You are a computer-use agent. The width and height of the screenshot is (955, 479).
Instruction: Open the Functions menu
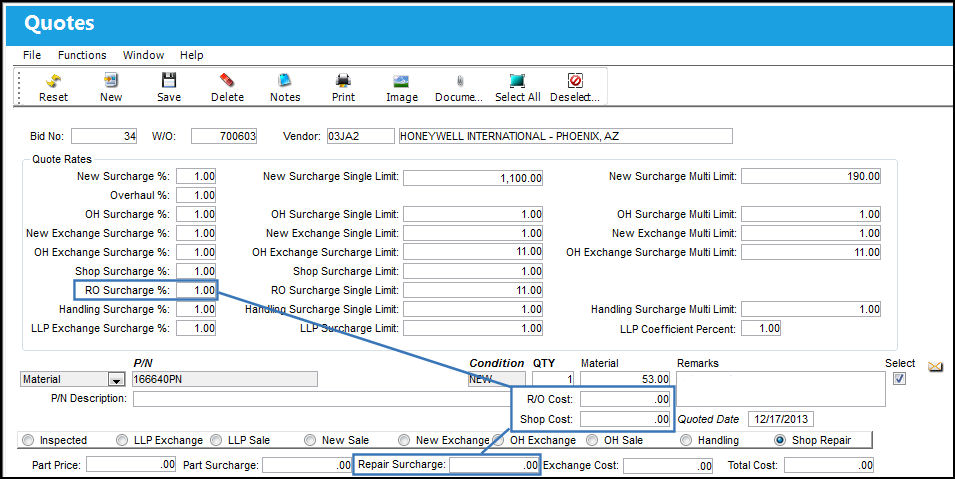tap(82, 55)
